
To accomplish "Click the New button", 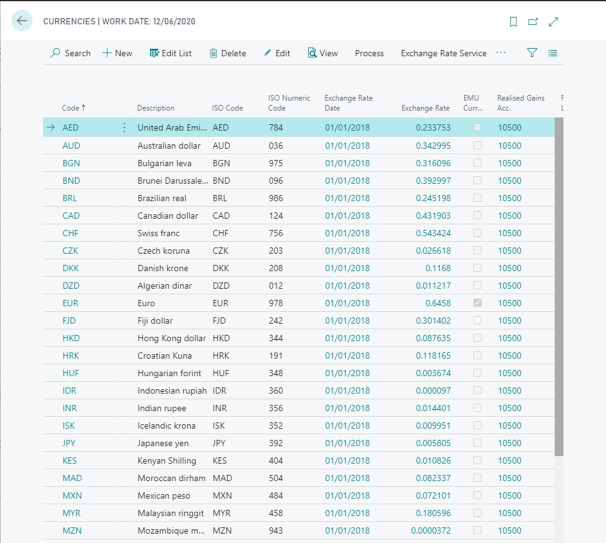I will (117, 53).
